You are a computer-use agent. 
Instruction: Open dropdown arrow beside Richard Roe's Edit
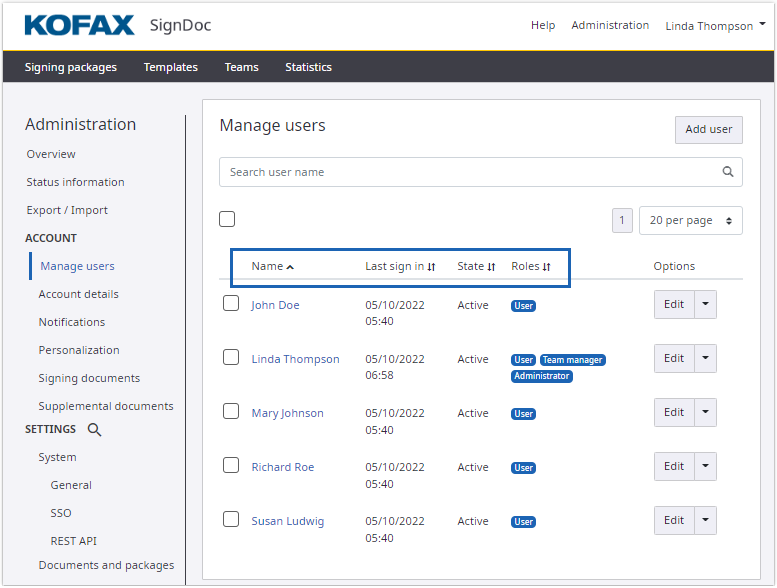705,466
